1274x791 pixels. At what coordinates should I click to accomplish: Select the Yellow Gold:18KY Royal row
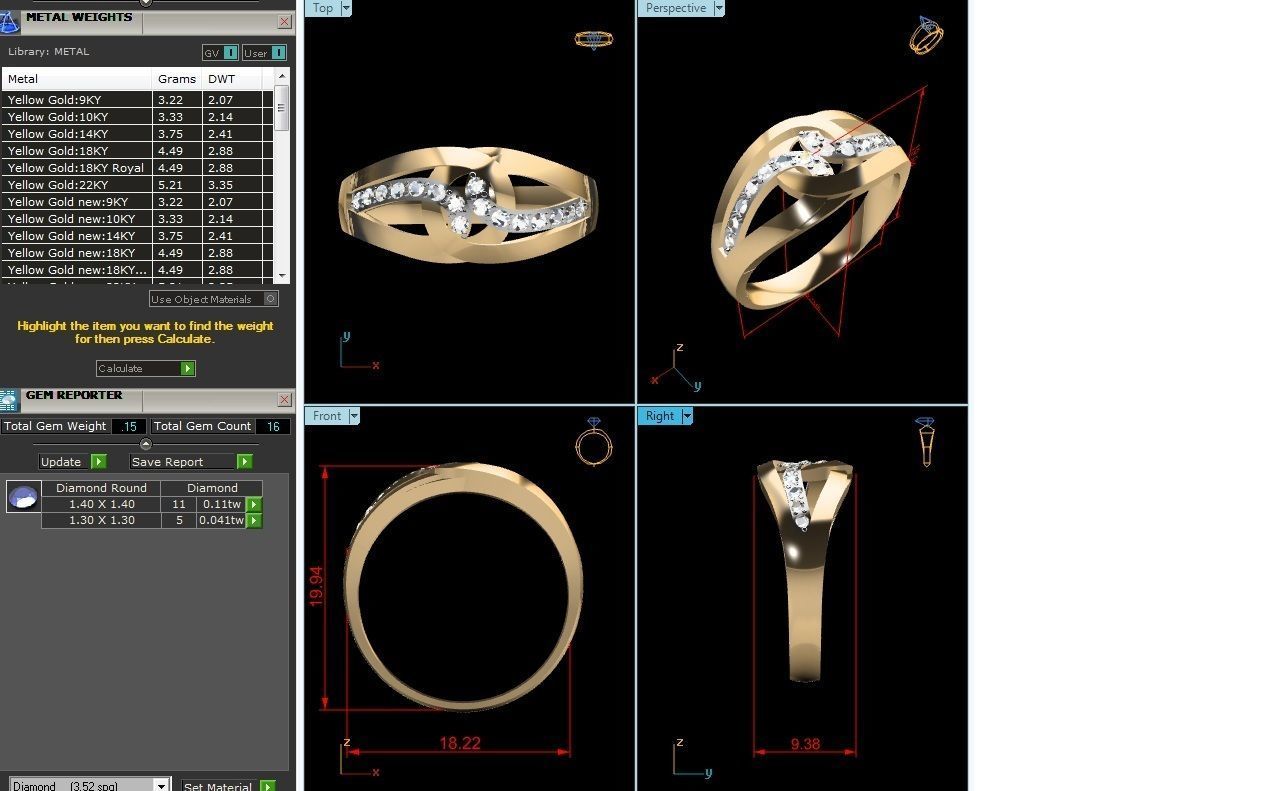tap(137, 168)
